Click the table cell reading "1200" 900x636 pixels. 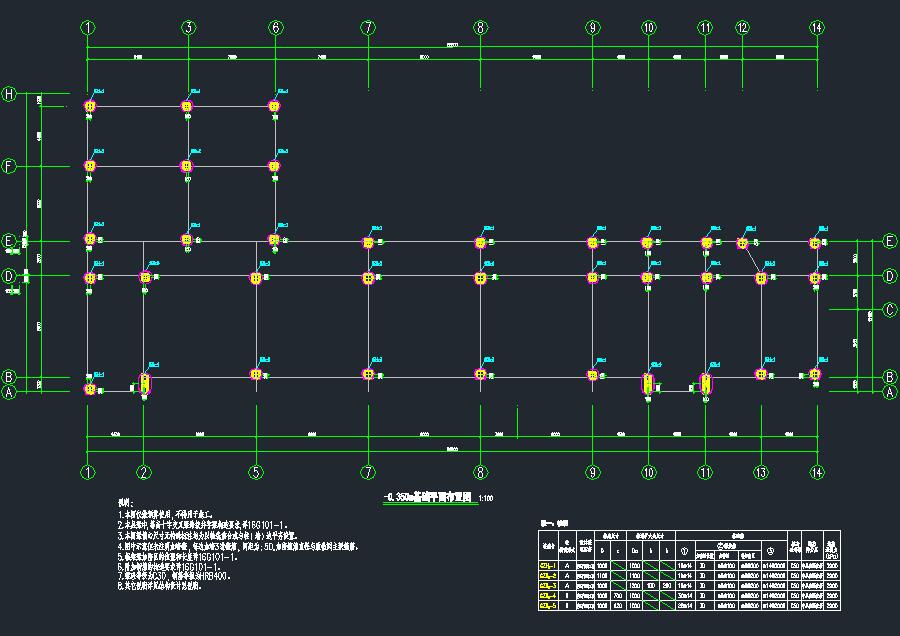click(x=635, y=585)
